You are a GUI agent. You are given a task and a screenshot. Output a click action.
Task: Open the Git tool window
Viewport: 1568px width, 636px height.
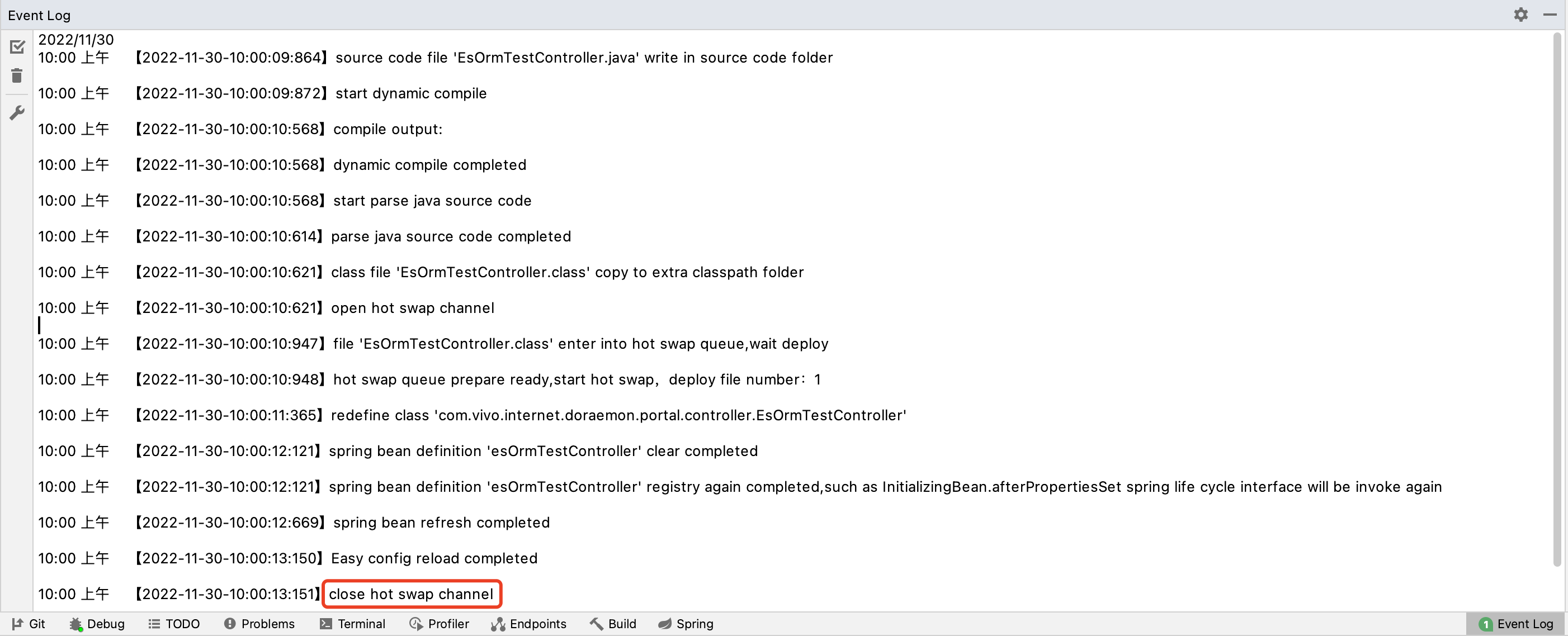29,624
